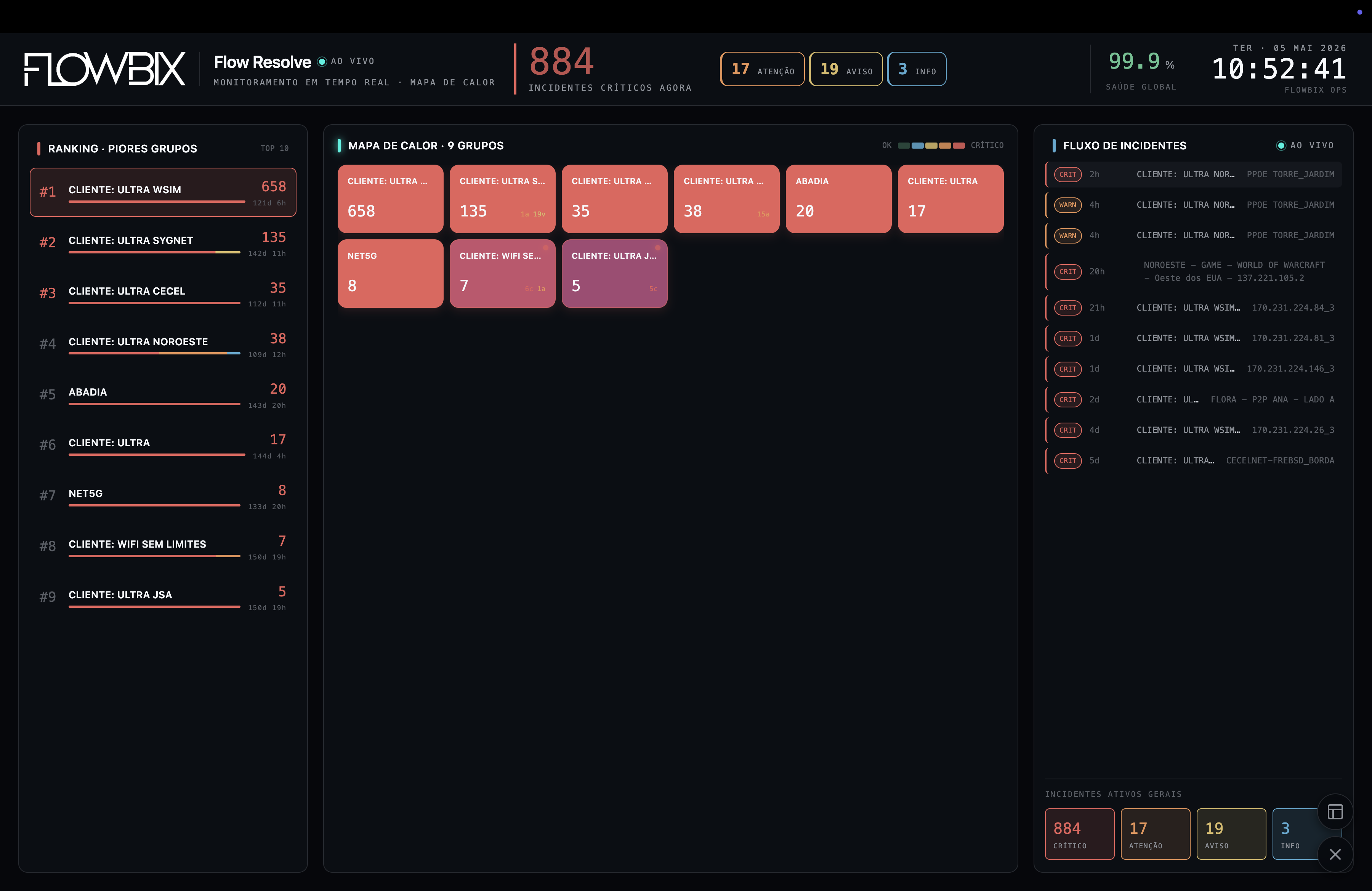Viewport: 1372px width, 891px height.
Task: Select the 17 ATENÇÃO header badge
Action: pos(762,69)
